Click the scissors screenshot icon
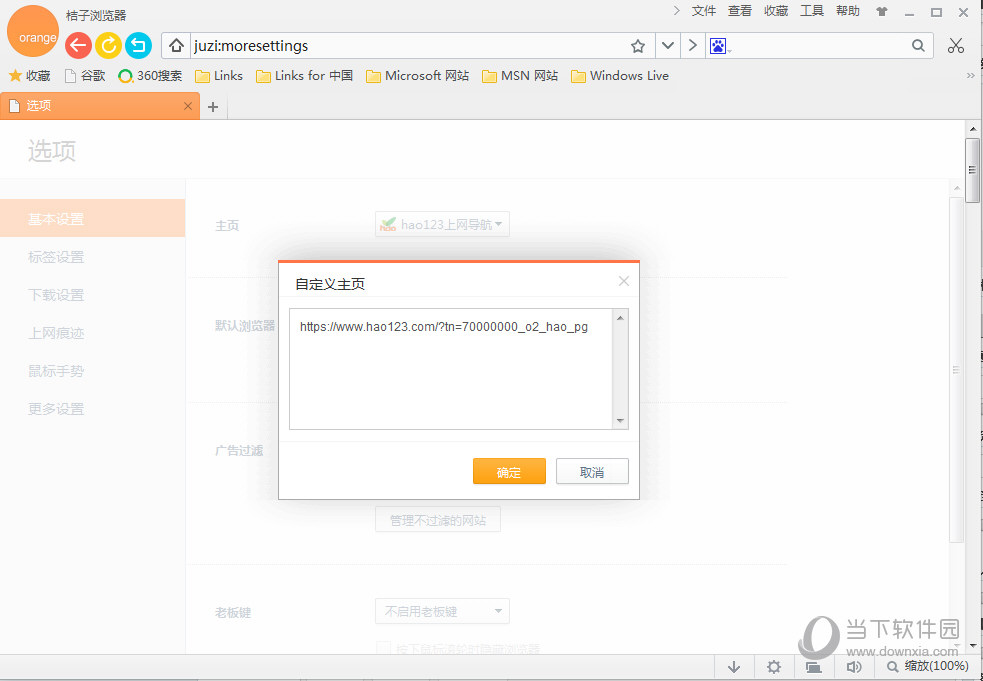 point(955,45)
